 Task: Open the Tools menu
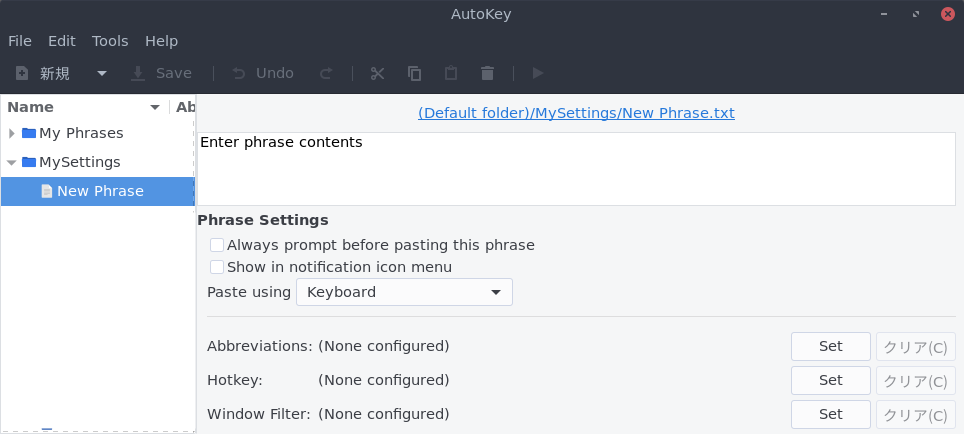pyautogui.click(x=110, y=41)
